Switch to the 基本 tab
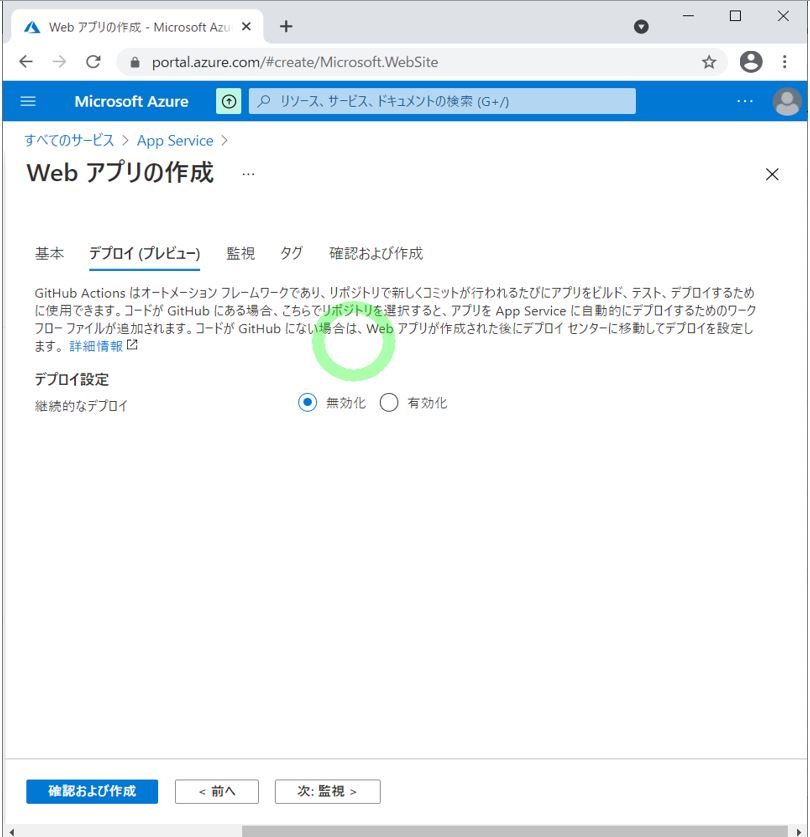Image resolution: width=810 pixels, height=837 pixels. (x=49, y=253)
